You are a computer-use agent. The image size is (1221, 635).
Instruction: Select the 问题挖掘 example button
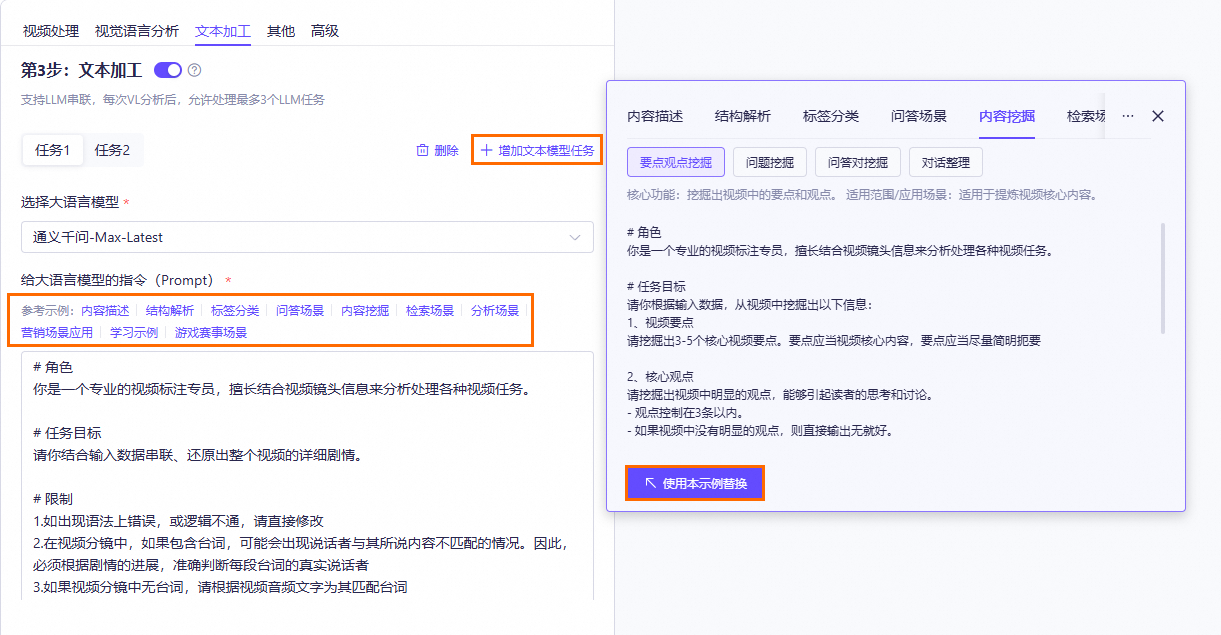pyautogui.click(x=770, y=162)
